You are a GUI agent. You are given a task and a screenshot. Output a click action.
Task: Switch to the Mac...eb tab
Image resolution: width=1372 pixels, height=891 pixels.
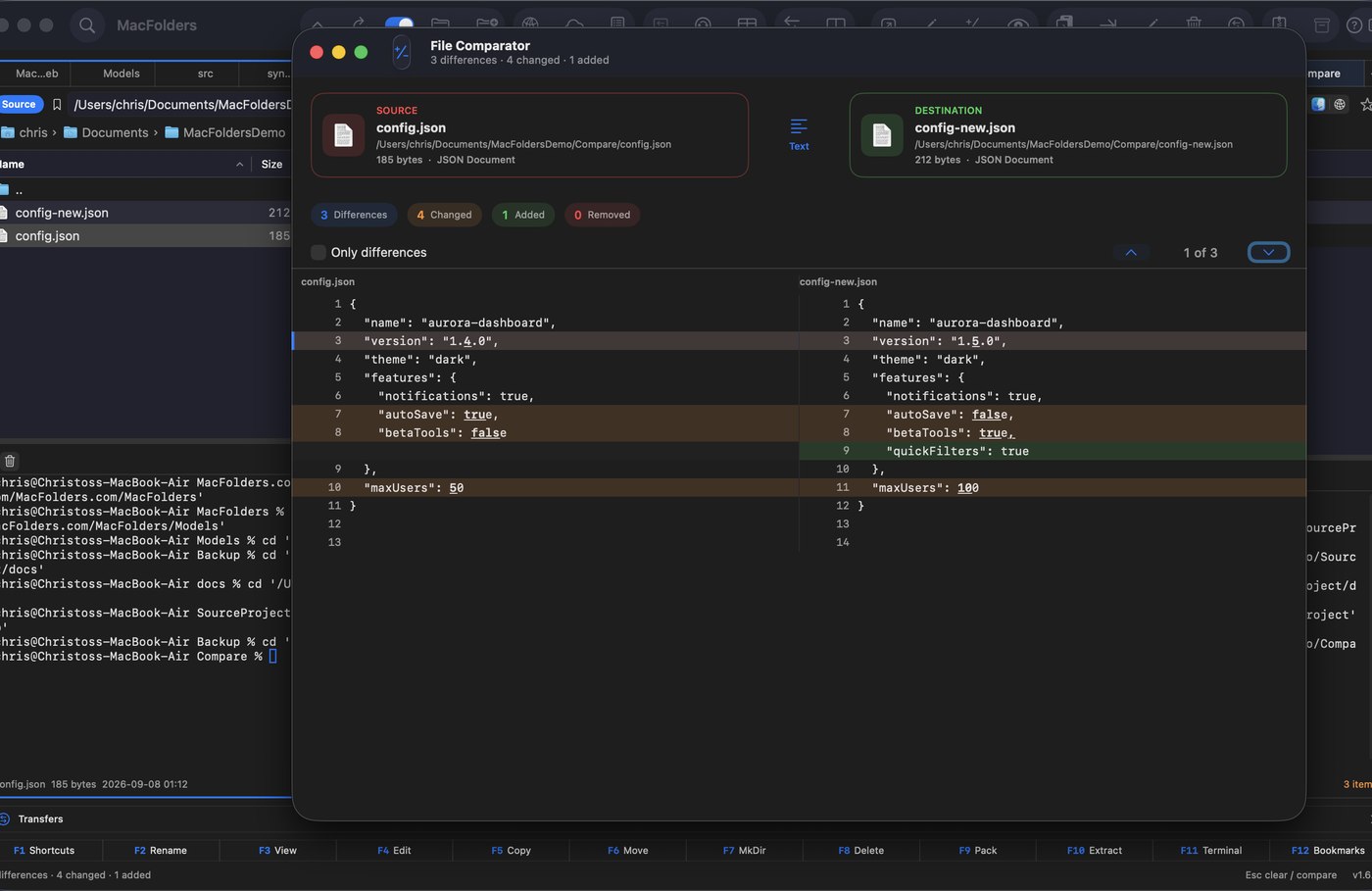37,74
